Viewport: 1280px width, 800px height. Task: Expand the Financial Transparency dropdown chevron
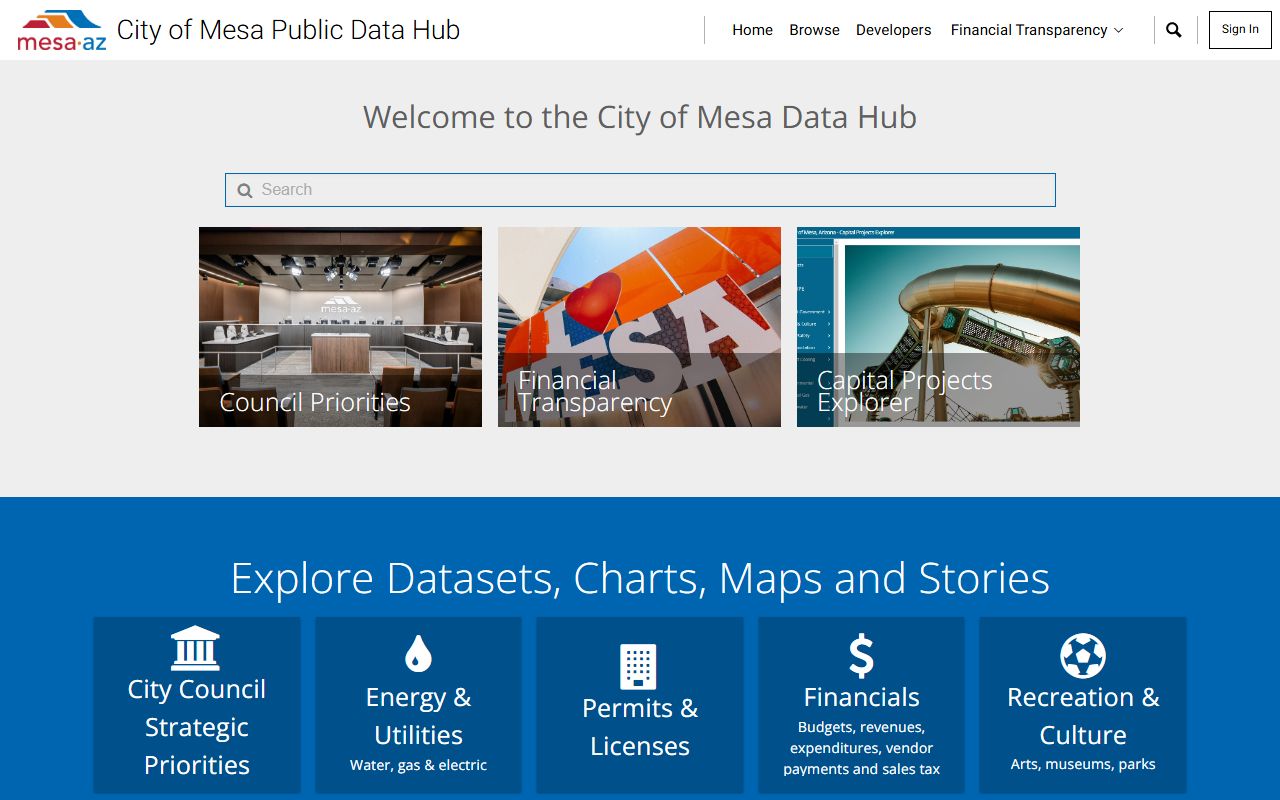pyautogui.click(x=1119, y=30)
